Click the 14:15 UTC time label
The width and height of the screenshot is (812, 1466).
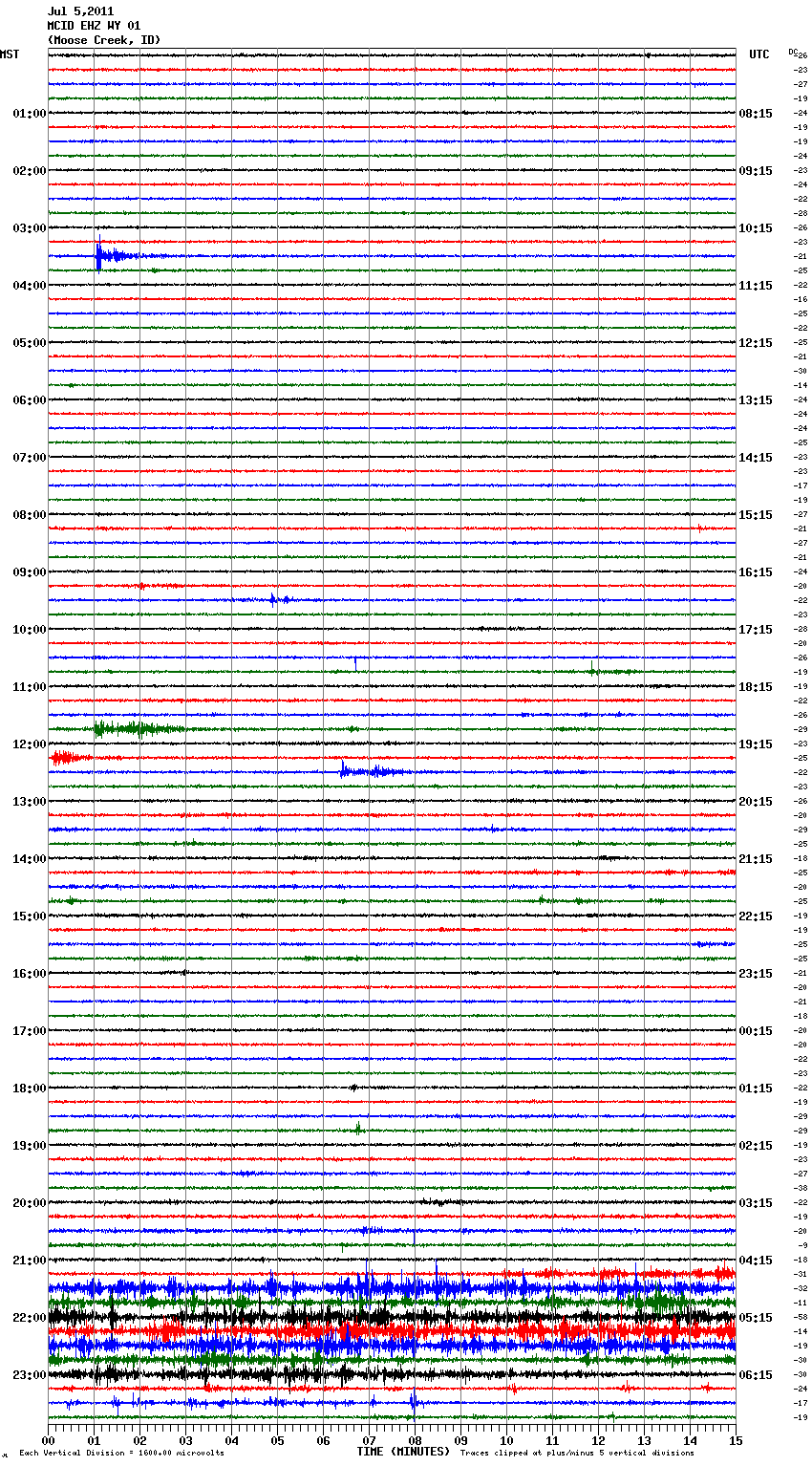pos(756,458)
